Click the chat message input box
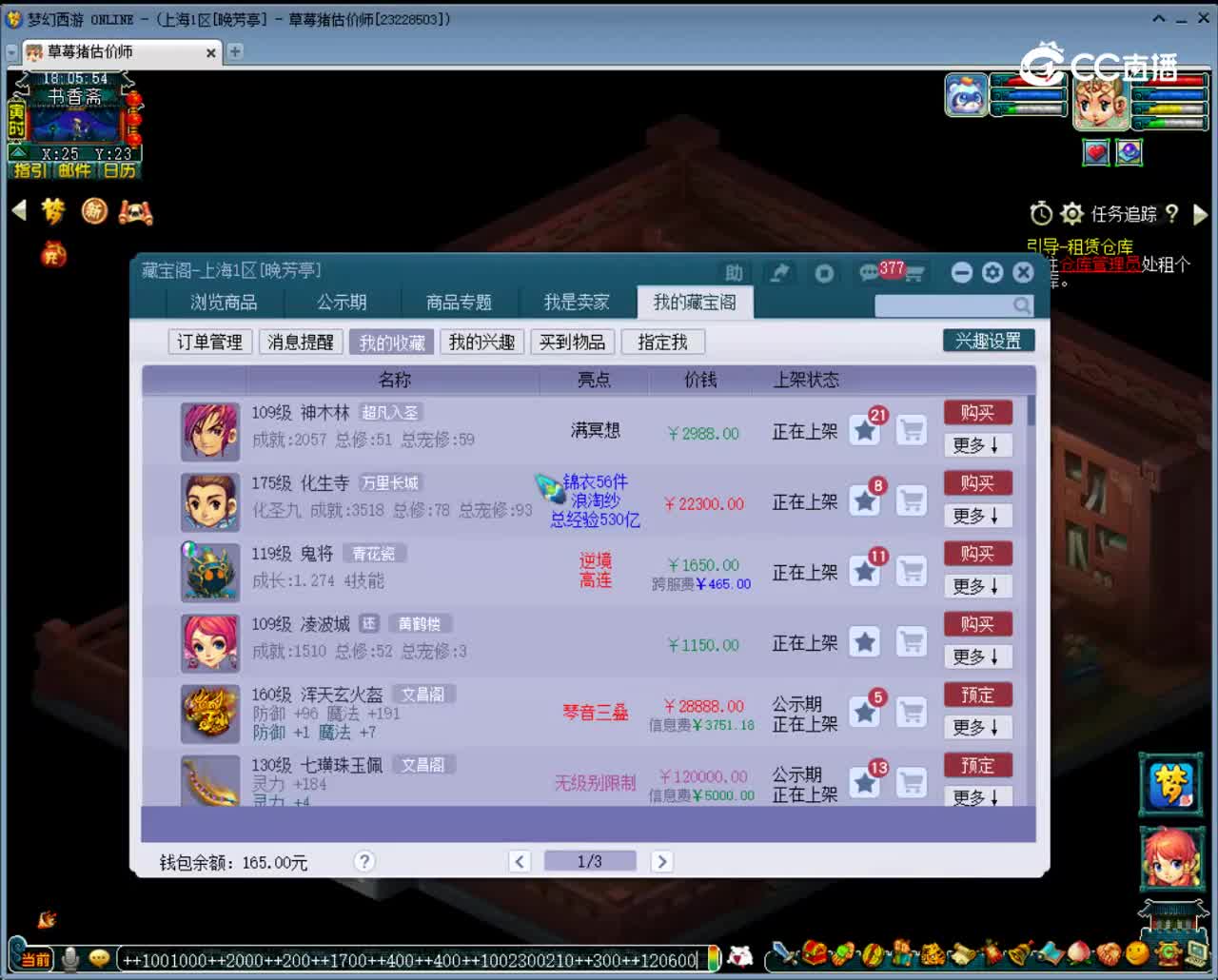This screenshot has height=980, width=1218. point(414,959)
